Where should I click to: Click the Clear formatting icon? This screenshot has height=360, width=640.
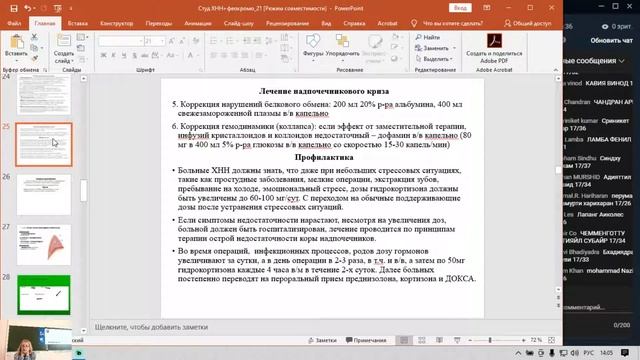pyautogui.click(x=196, y=41)
